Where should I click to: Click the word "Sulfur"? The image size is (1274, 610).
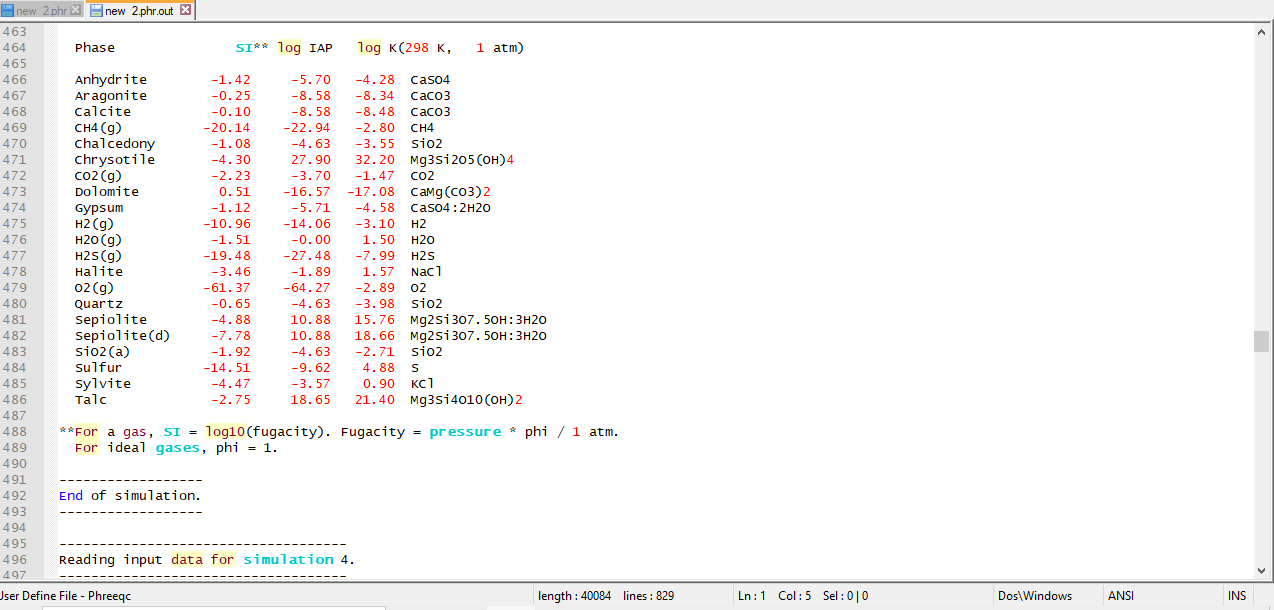coord(99,368)
